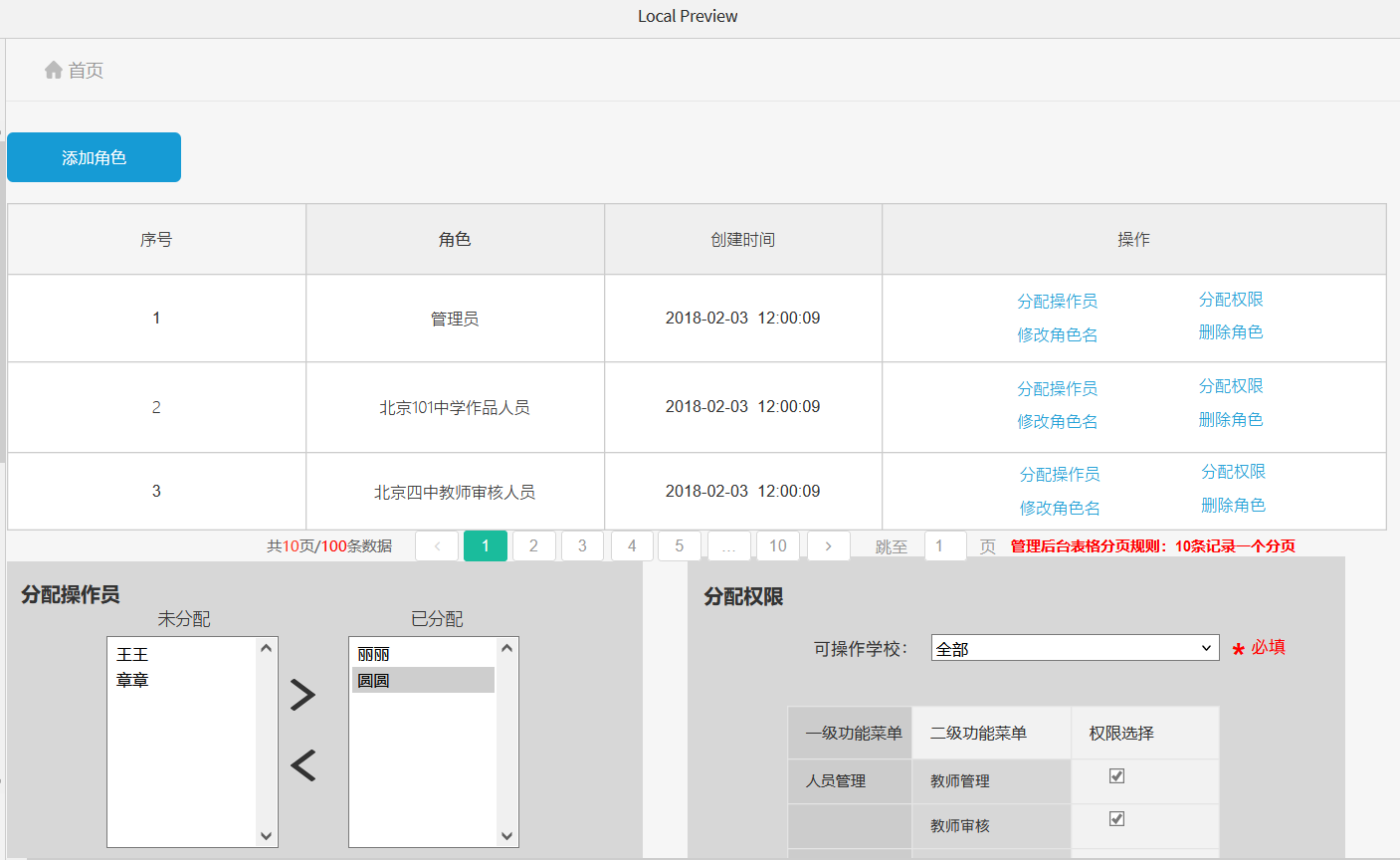Move selected operator back with left arrow
This screenshot has height=860, width=1400.
(302, 764)
